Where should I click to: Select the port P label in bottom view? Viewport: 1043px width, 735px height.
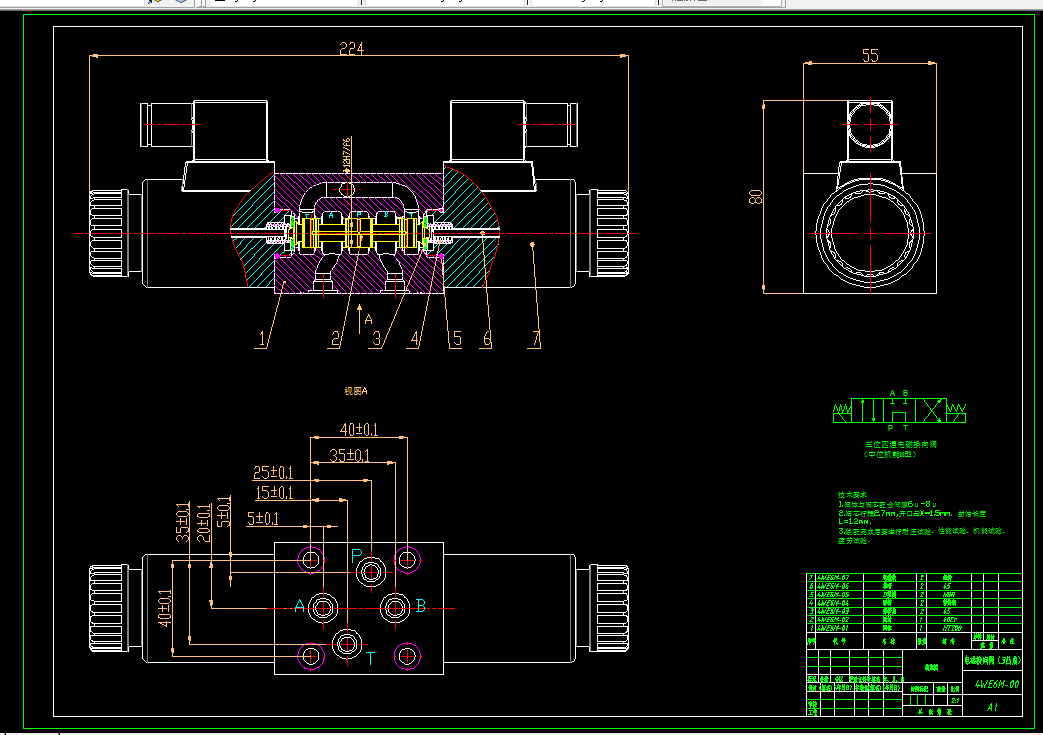tap(356, 555)
